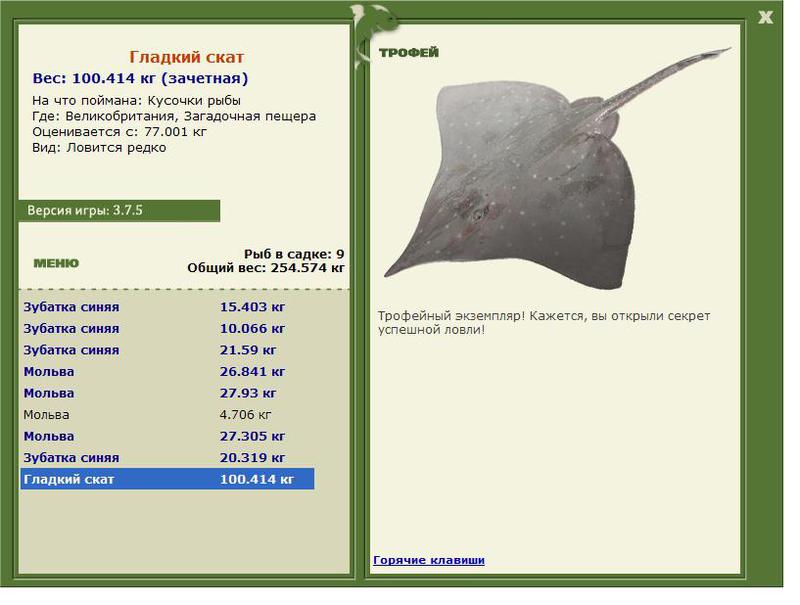
Task: Select the 10.066 кг Зубатка синяя row
Action: (167, 328)
